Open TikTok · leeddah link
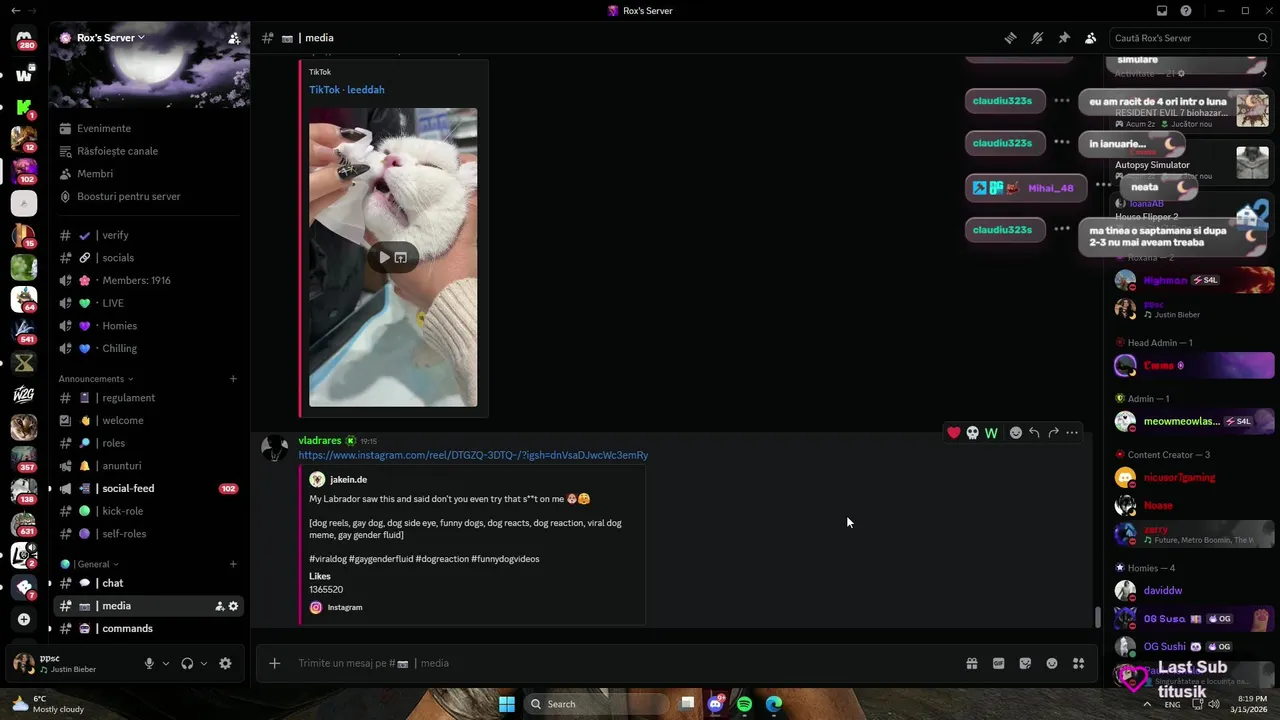The width and height of the screenshot is (1280, 720). point(346,90)
